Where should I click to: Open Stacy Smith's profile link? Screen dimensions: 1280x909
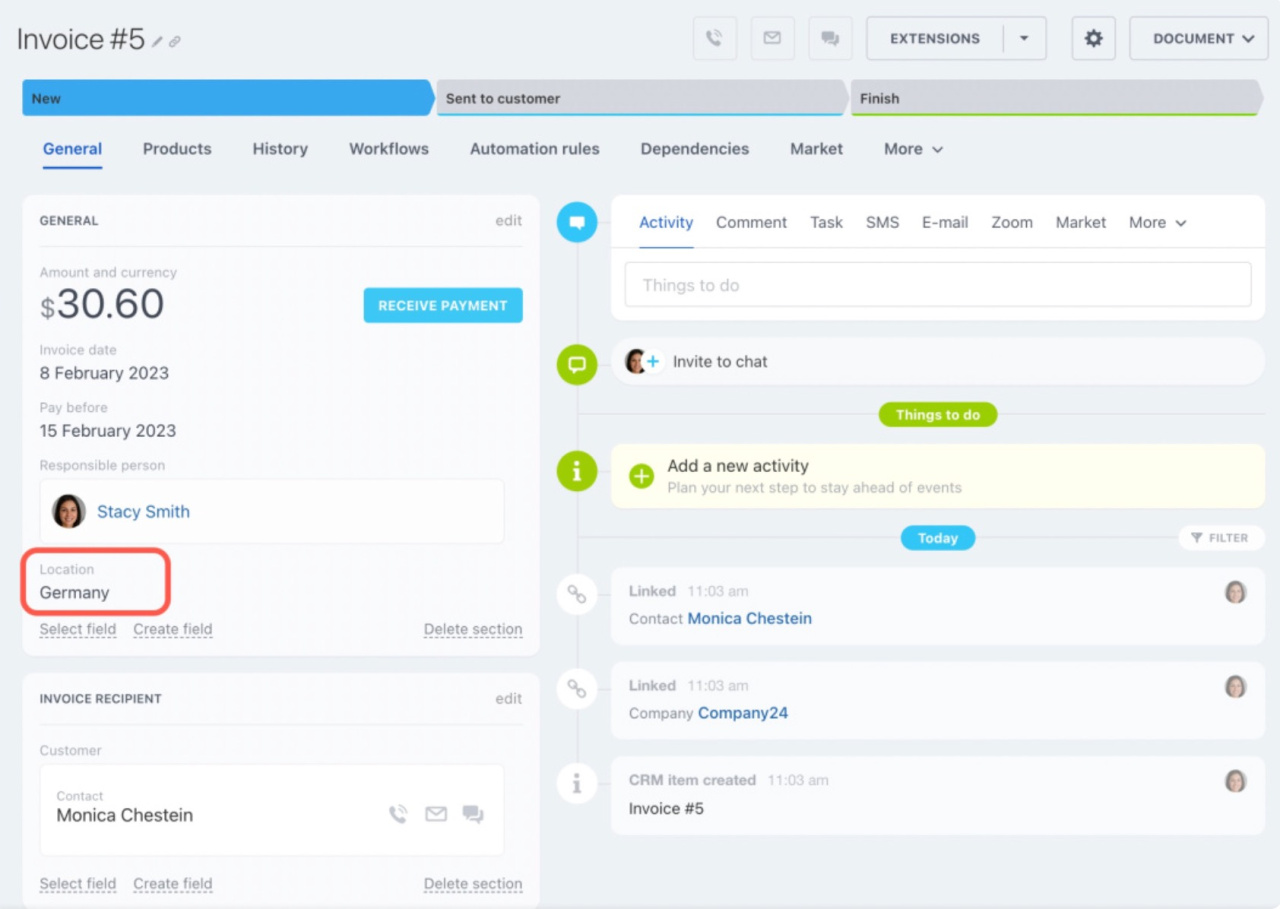point(143,512)
